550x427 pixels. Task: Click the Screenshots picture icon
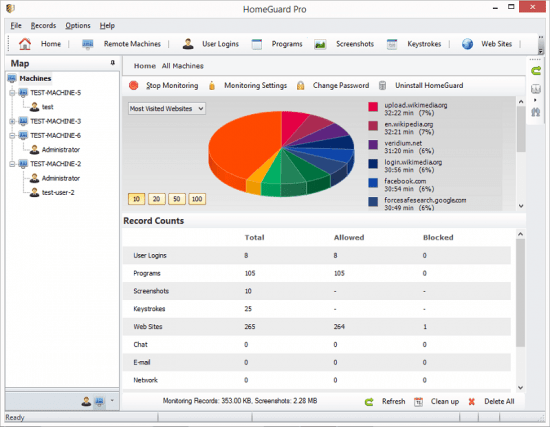coord(320,44)
